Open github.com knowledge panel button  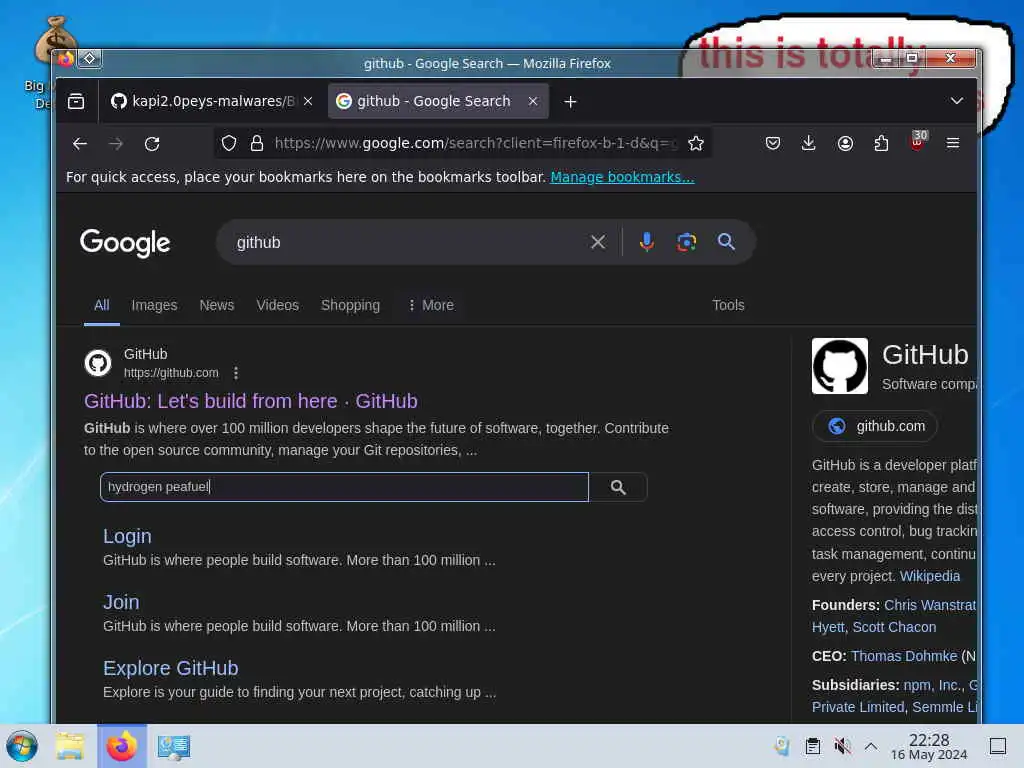point(875,426)
